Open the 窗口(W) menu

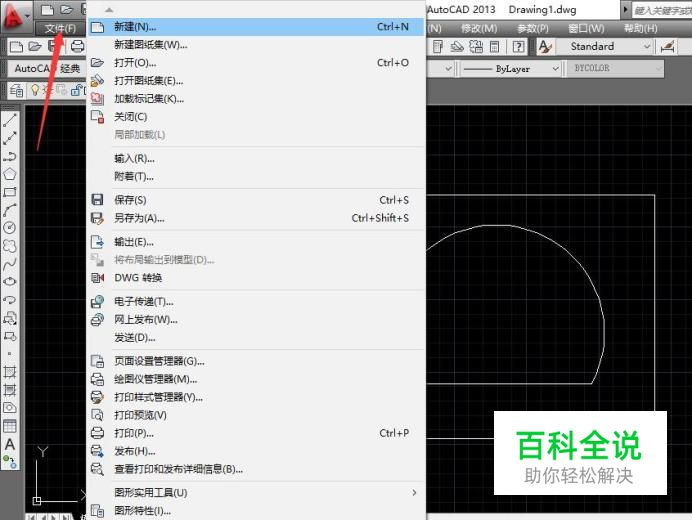click(586, 28)
